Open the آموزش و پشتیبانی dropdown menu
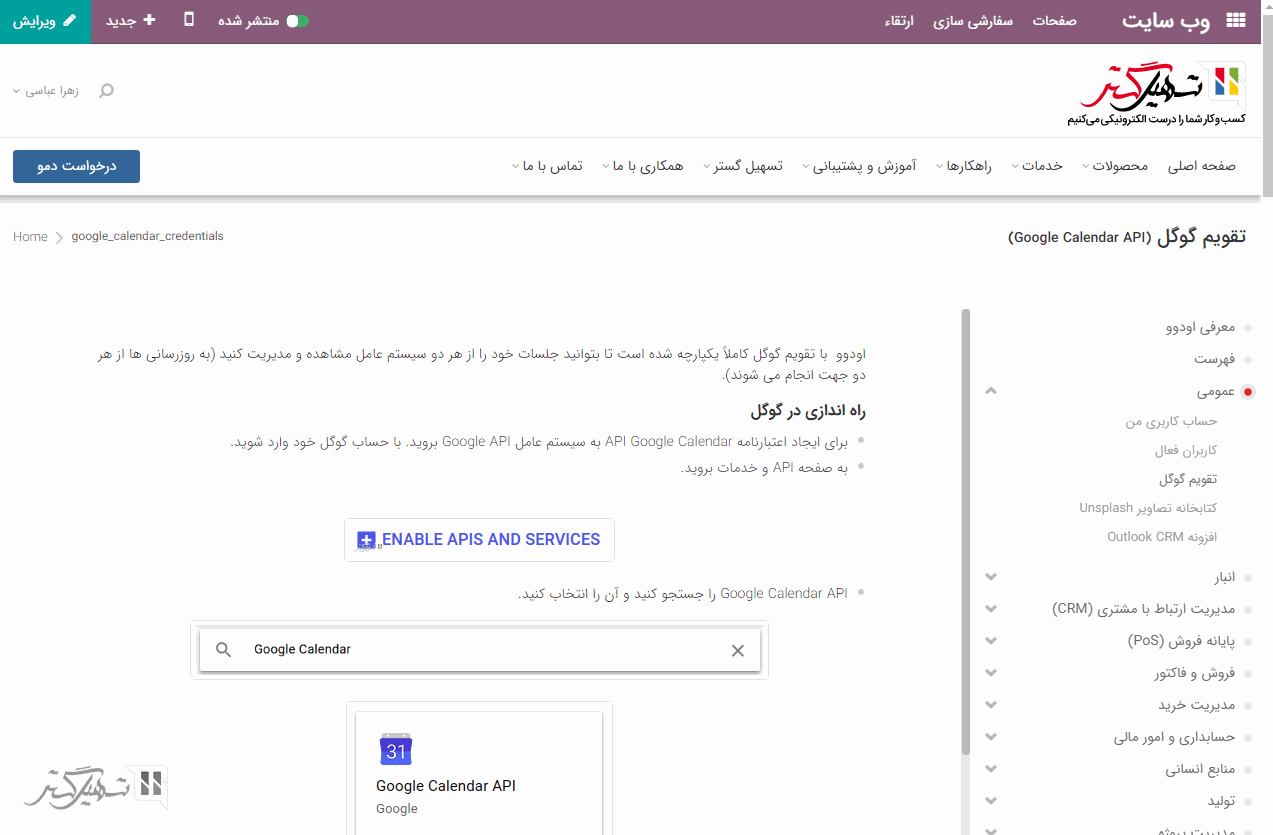 tap(859, 166)
